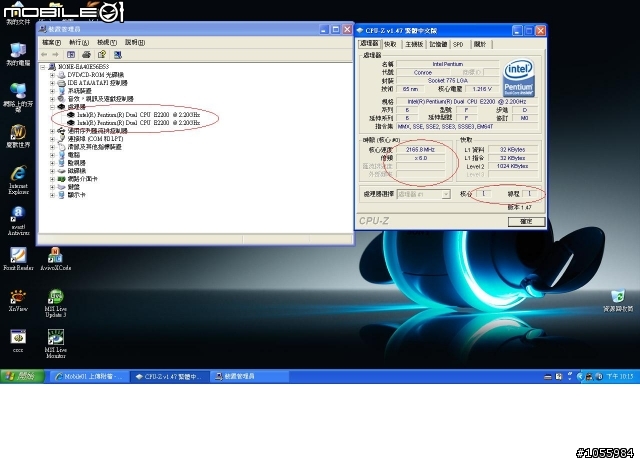Click the MMX, SSE, SSE2 instructions field

tap(467, 127)
